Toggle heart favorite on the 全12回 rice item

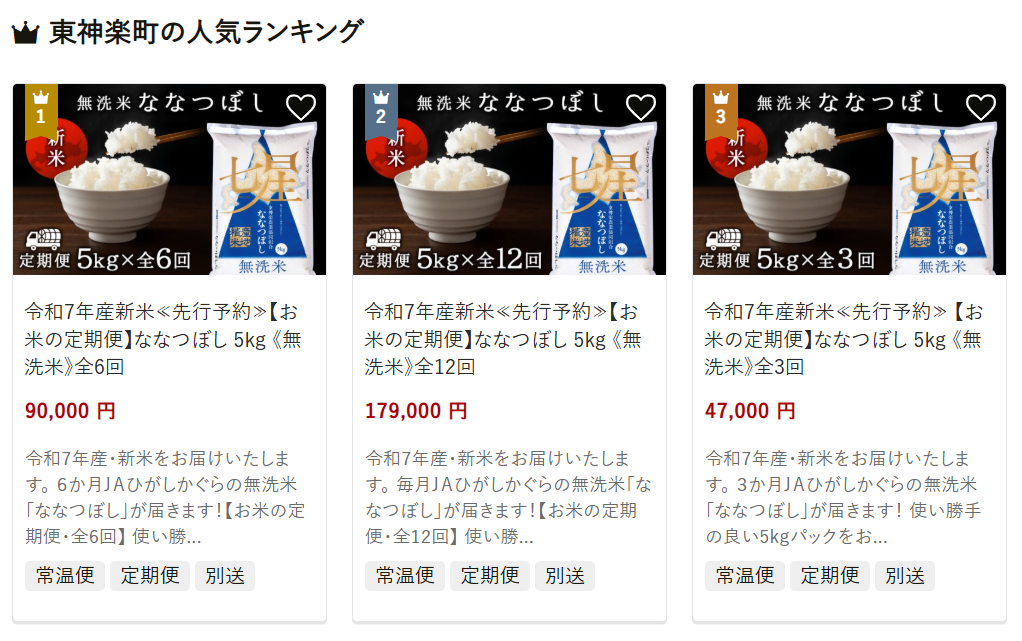coord(641,108)
